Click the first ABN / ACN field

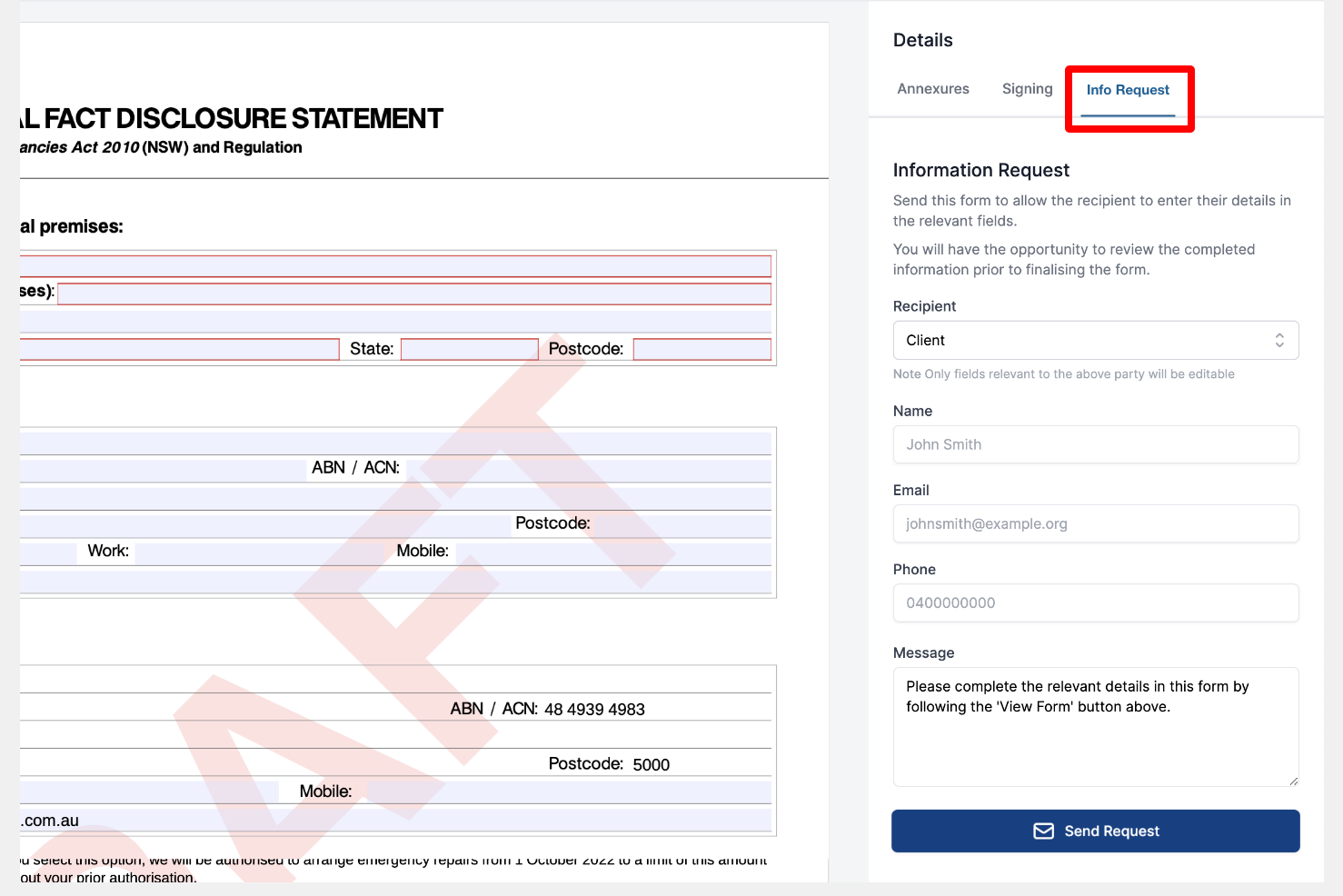(586, 469)
